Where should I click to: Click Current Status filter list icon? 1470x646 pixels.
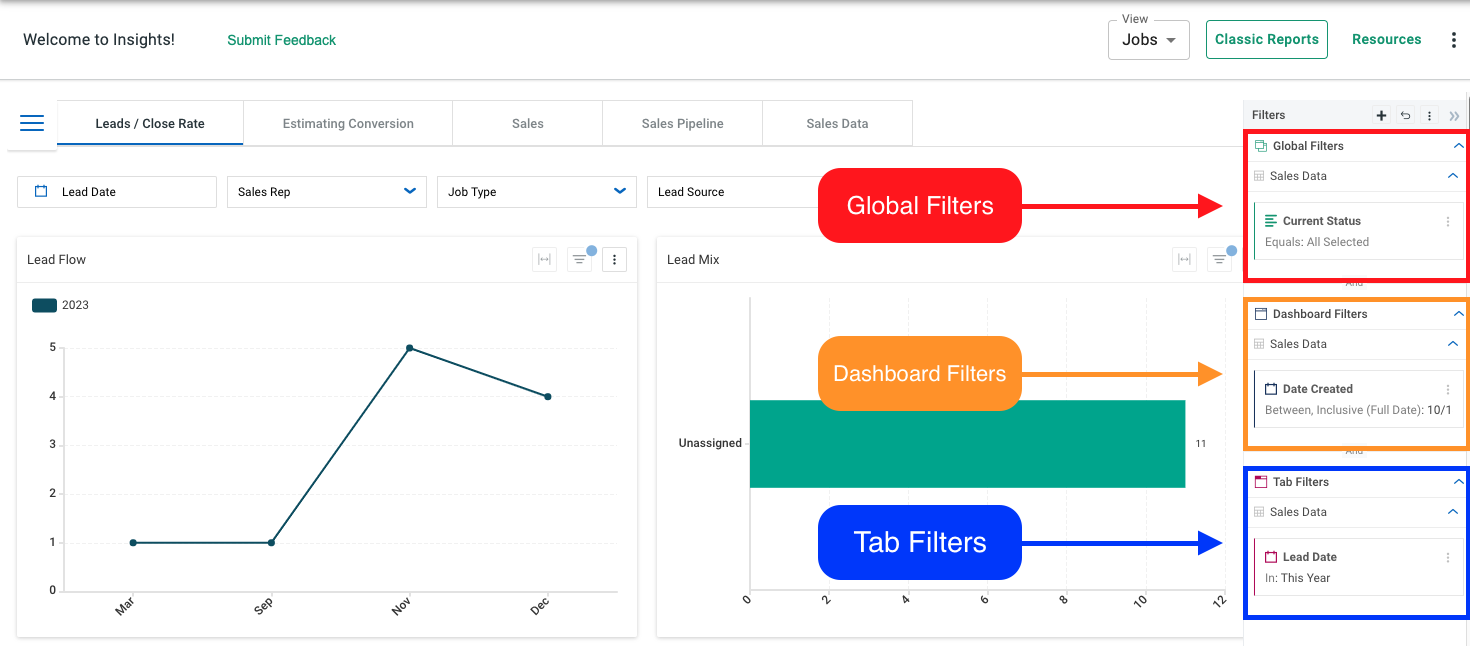(1271, 221)
